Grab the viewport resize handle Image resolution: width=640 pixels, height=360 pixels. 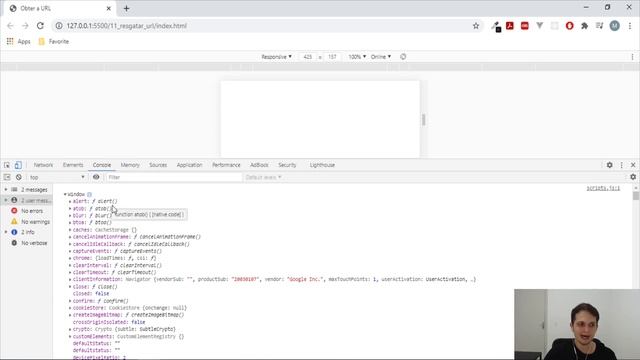[423, 120]
